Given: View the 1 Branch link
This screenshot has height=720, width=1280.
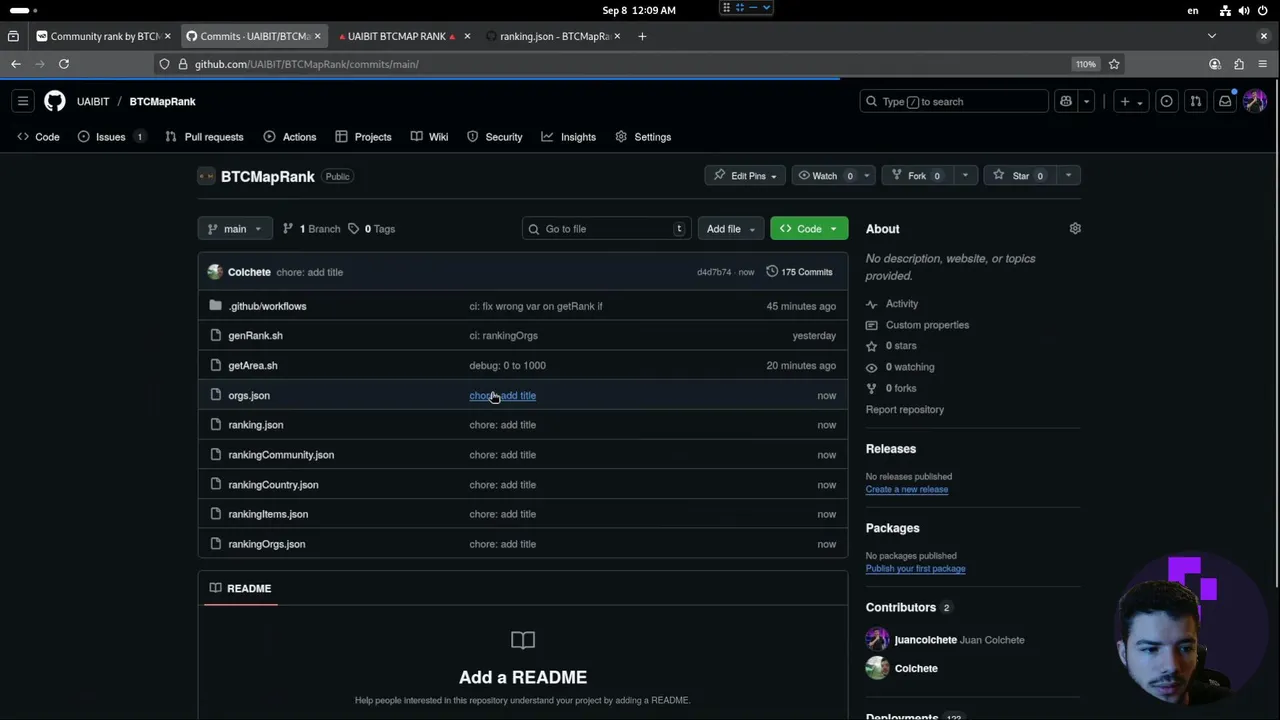Looking at the screenshot, I should [311, 229].
